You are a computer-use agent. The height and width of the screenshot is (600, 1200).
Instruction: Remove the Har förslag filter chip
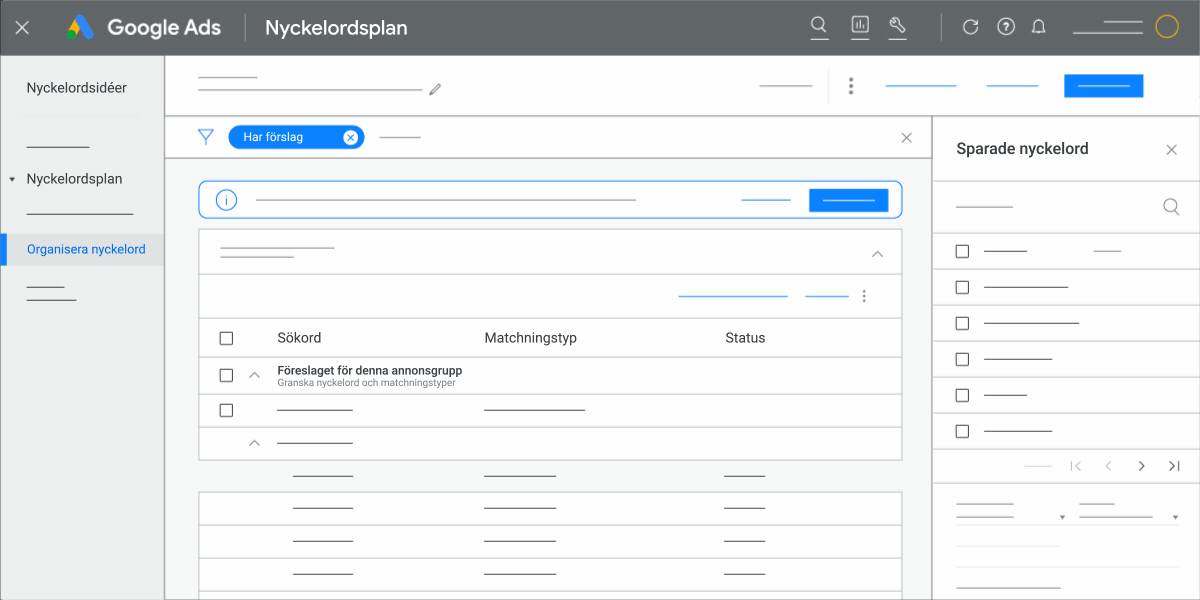pos(350,137)
